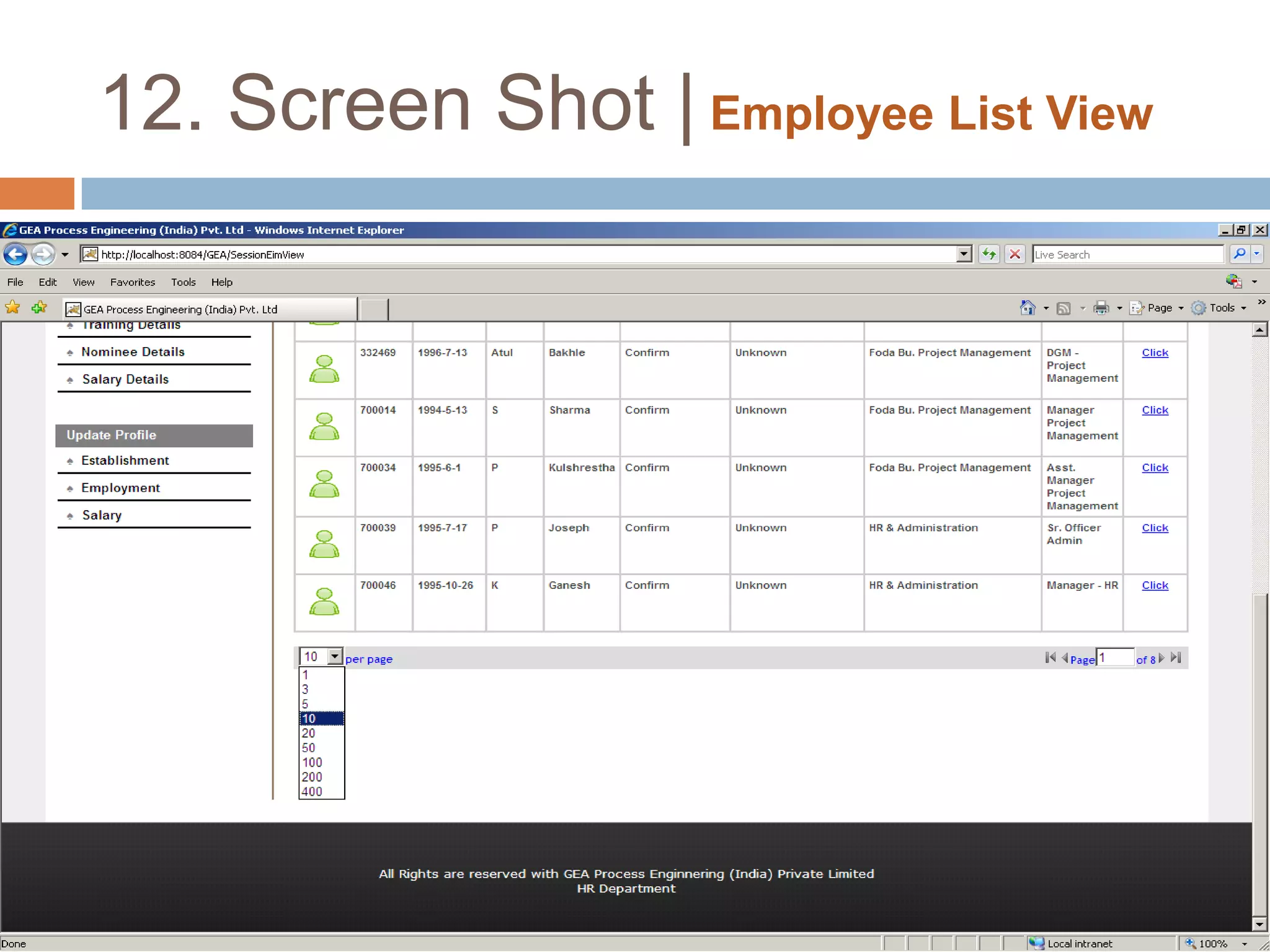This screenshot has width=1270, height=952.
Task: Go to the next page arrow
Action: [x=1162, y=658]
